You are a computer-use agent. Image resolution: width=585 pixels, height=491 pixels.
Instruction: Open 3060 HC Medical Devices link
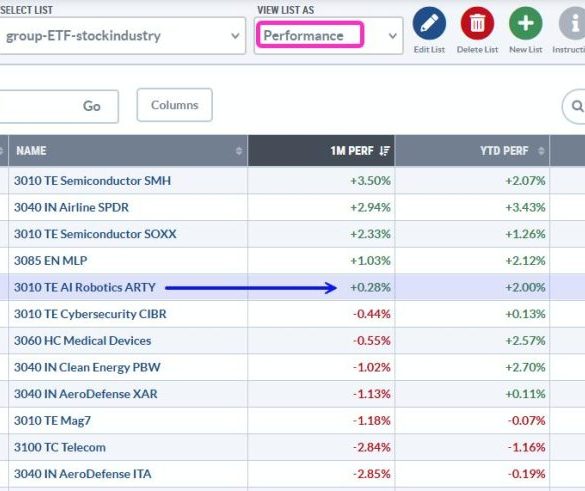(82, 341)
